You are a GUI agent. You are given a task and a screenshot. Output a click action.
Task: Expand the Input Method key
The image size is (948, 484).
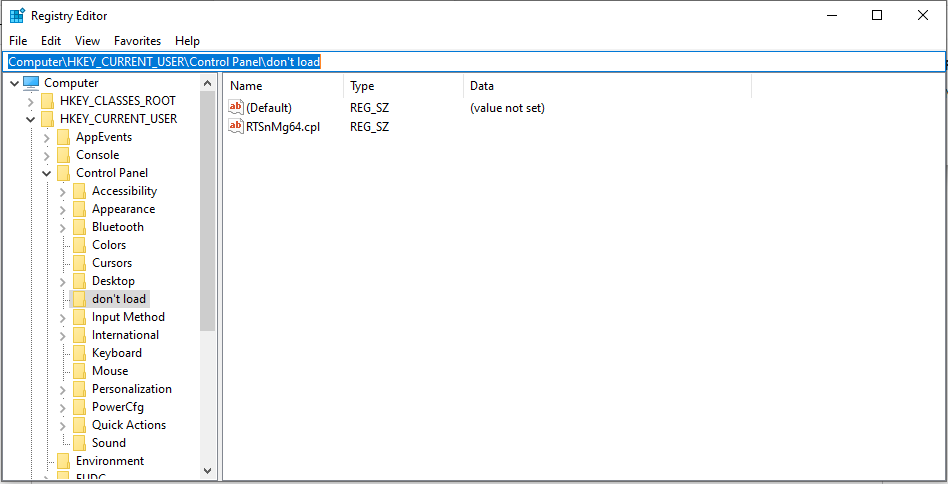click(x=62, y=318)
